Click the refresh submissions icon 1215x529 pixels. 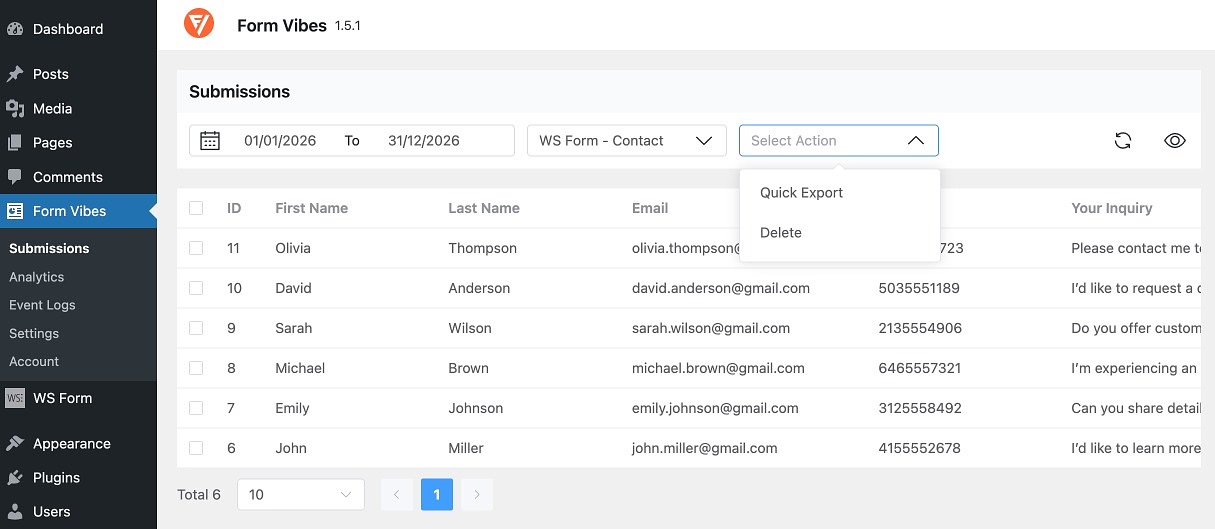1123,141
